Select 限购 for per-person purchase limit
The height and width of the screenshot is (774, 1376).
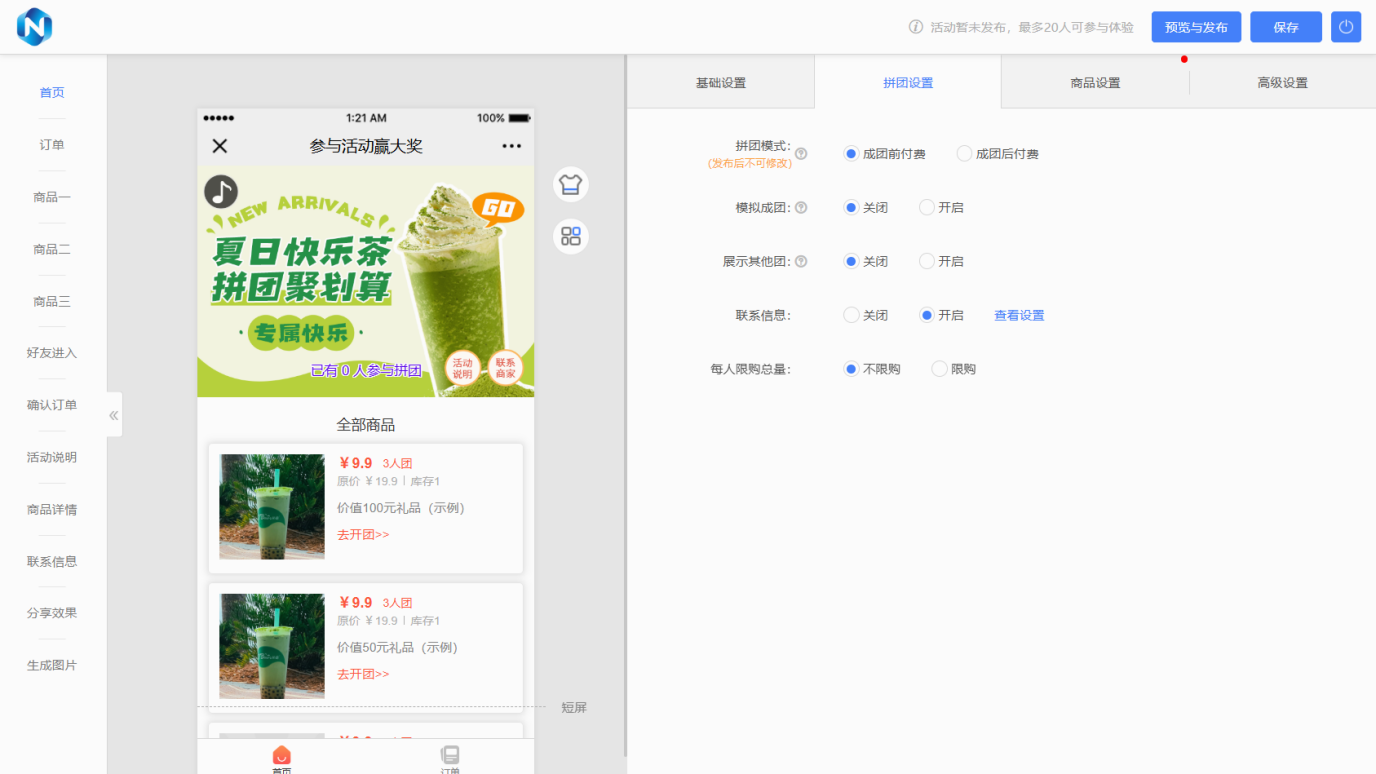[x=939, y=369]
